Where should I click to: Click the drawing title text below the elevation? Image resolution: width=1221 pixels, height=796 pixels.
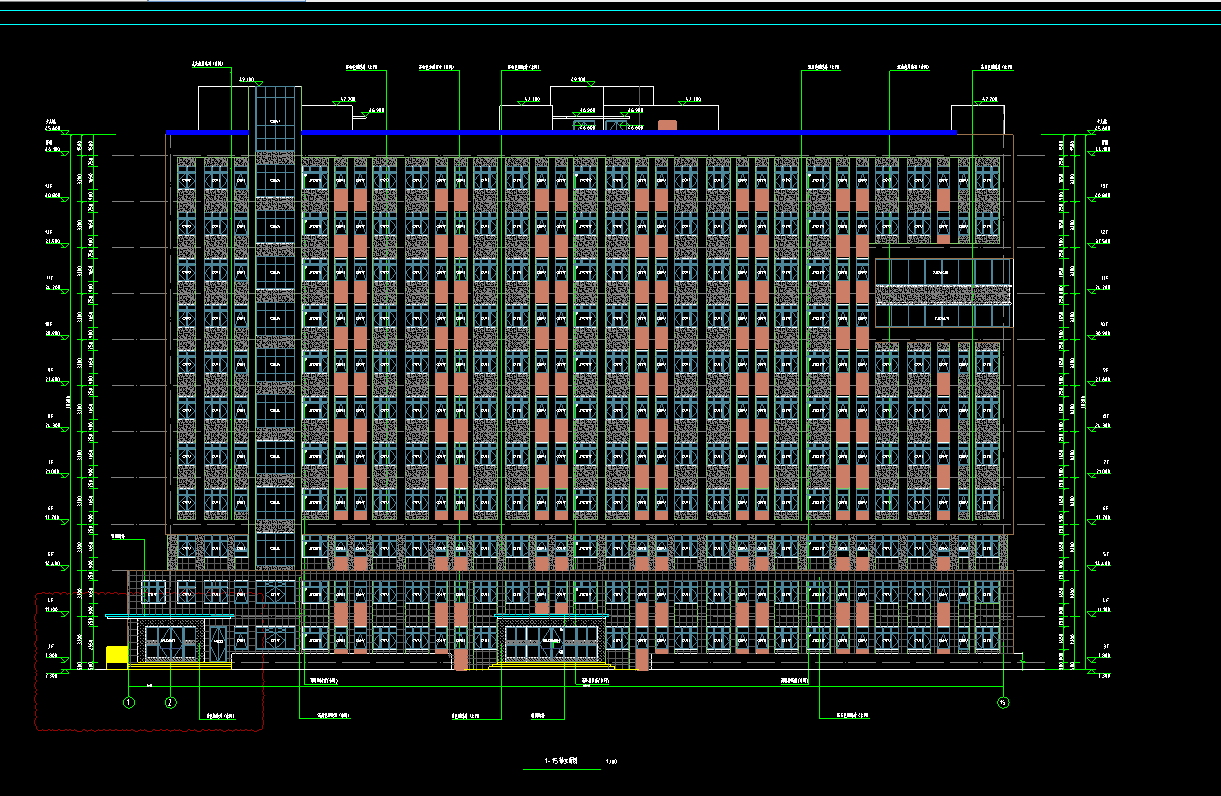pos(560,762)
